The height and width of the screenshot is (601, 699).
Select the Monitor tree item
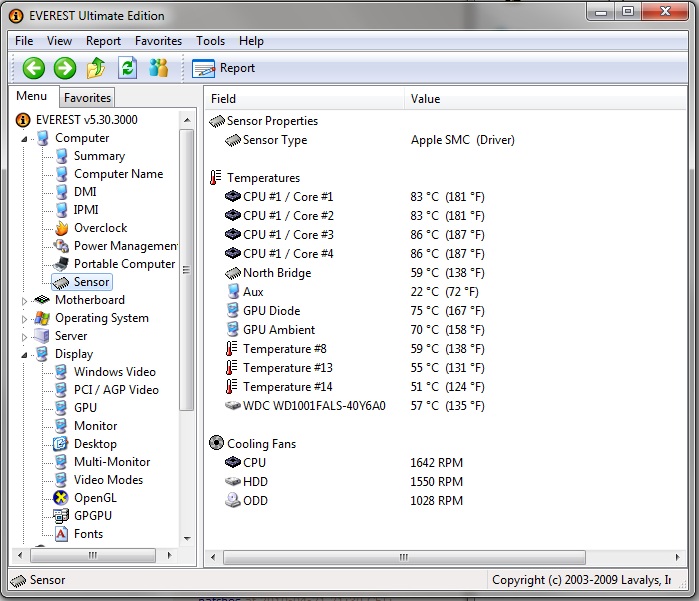pos(95,426)
